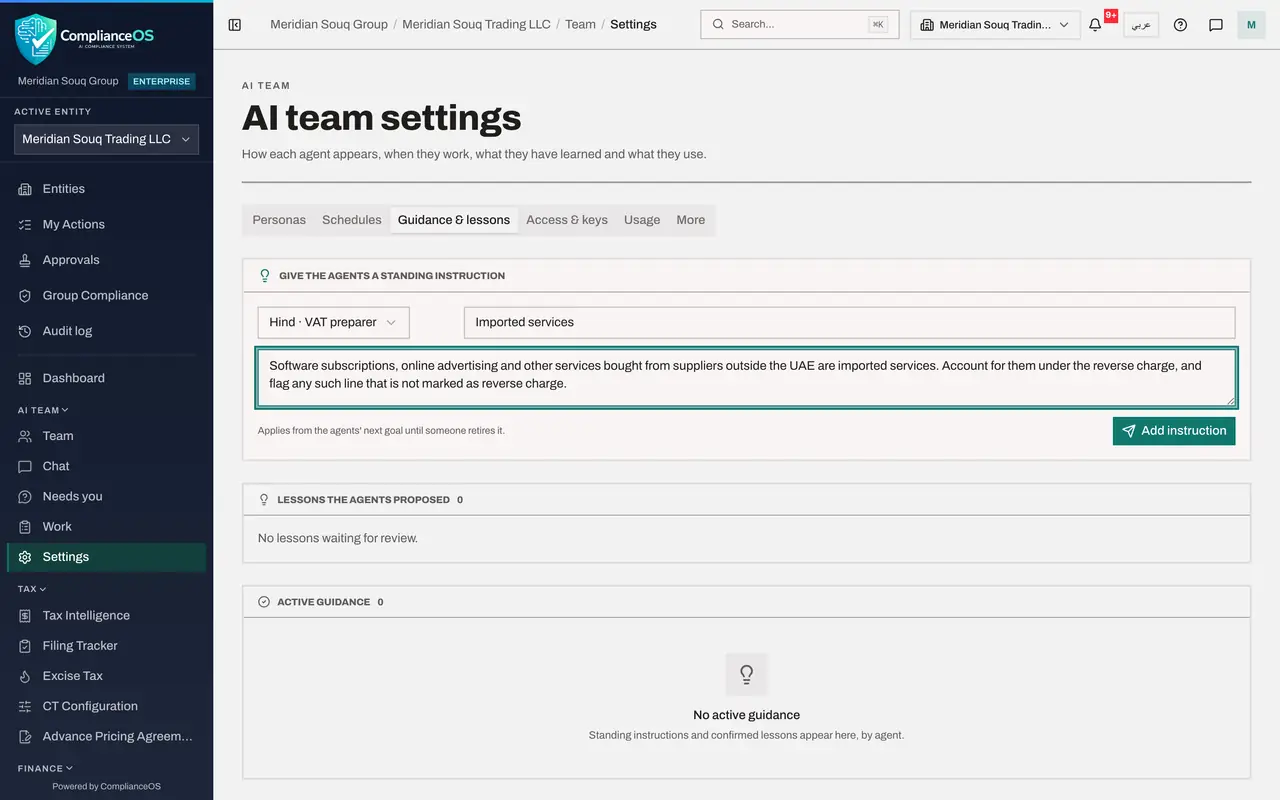Switch language with the Arabic button
The width and height of the screenshot is (1280, 800).
pos(1141,25)
